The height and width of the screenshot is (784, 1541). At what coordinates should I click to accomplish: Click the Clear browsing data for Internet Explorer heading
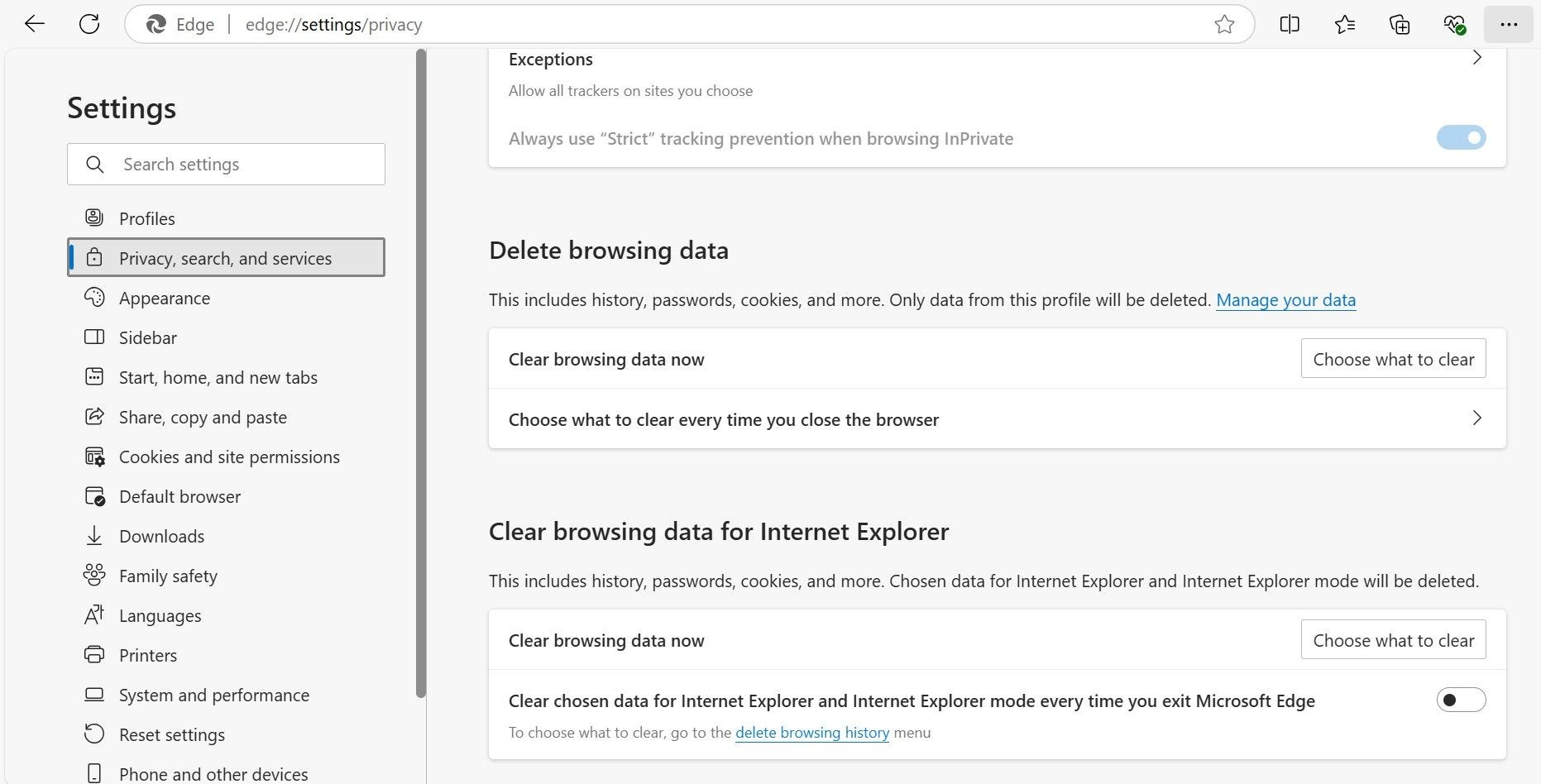719,532
